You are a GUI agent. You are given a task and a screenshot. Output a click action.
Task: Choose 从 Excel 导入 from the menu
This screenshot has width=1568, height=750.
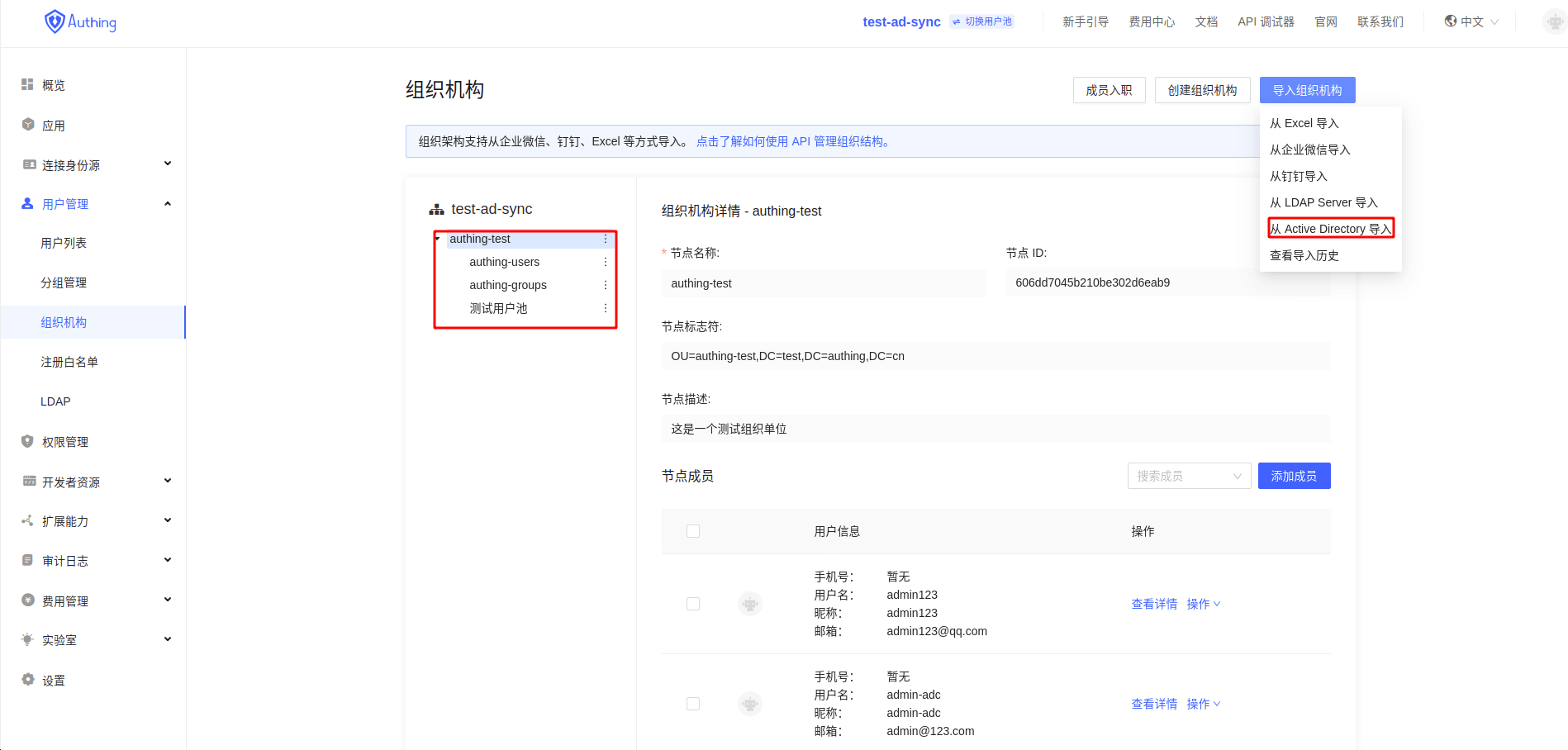pos(1304,123)
